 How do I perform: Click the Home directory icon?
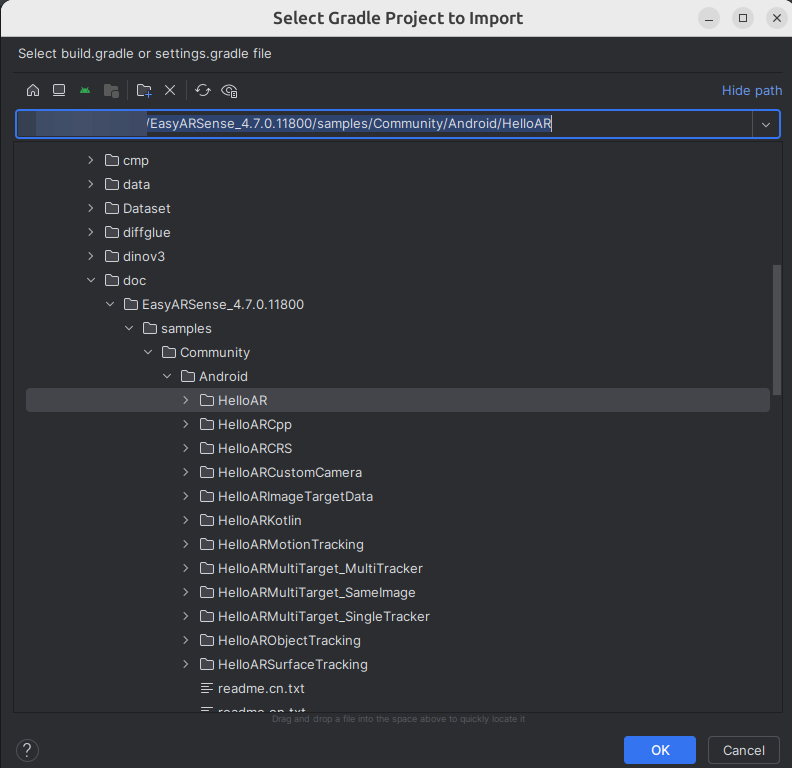point(33,90)
